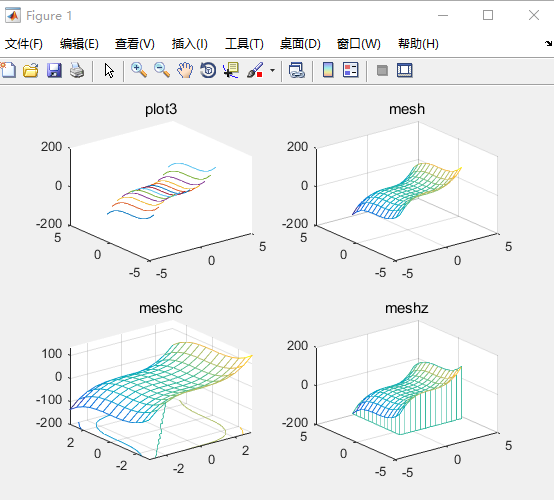This screenshot has width=554, height=500.
Task: Enable the Pan hand tool
Action: pyautogui.click(x=185, y=70)
